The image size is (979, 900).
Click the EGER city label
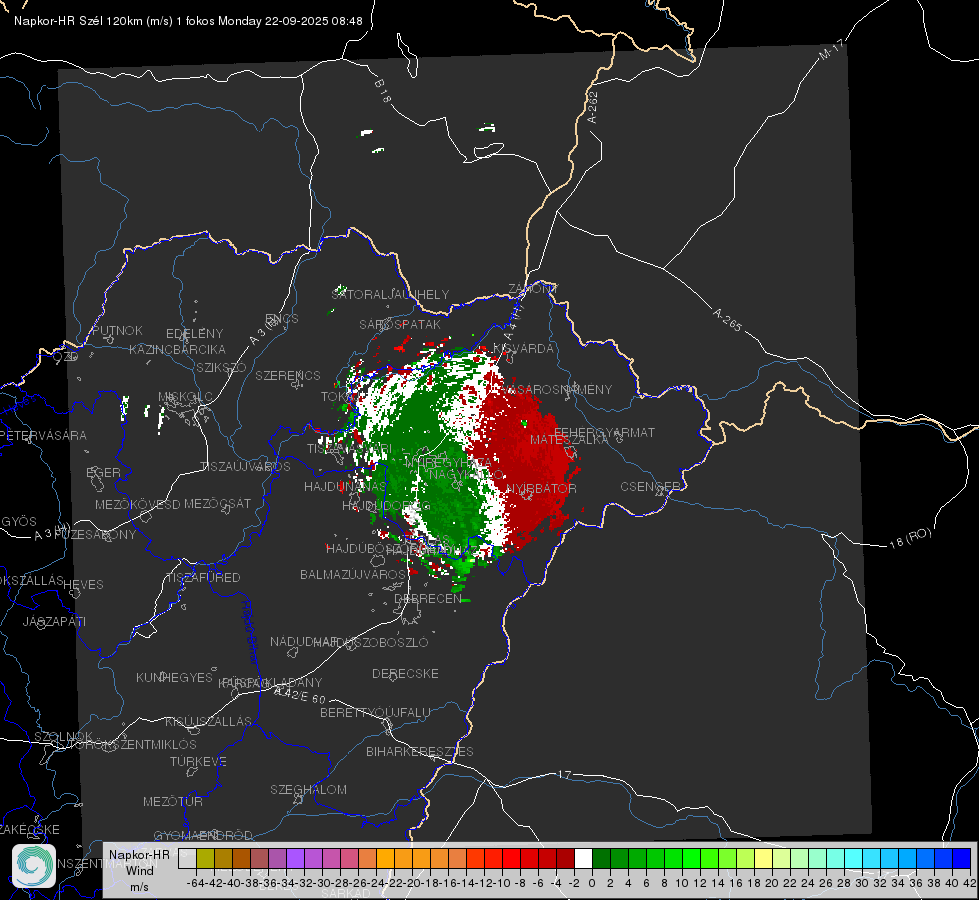tap(104, 472)
